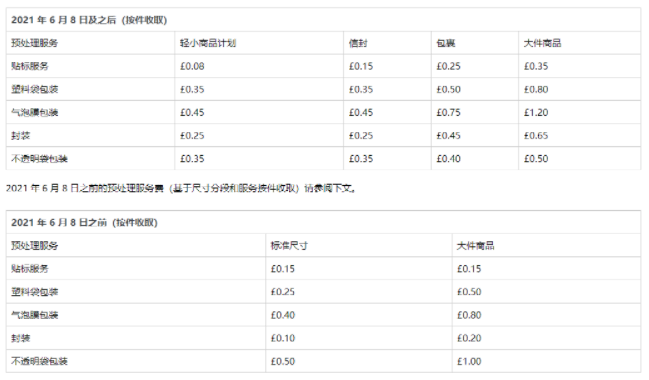Click the £0.80 large item bubble wrap price in second table
The height and width of the screenshot is (380, 649).
[x=469, y=315]
